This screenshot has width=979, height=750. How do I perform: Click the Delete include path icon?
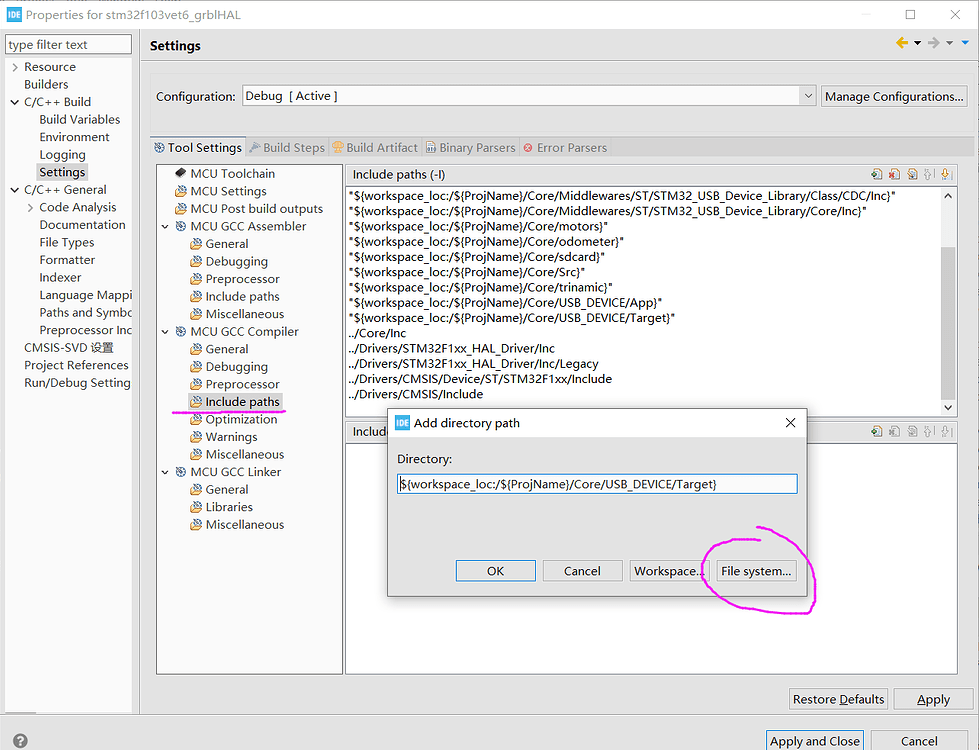point(894,174)
